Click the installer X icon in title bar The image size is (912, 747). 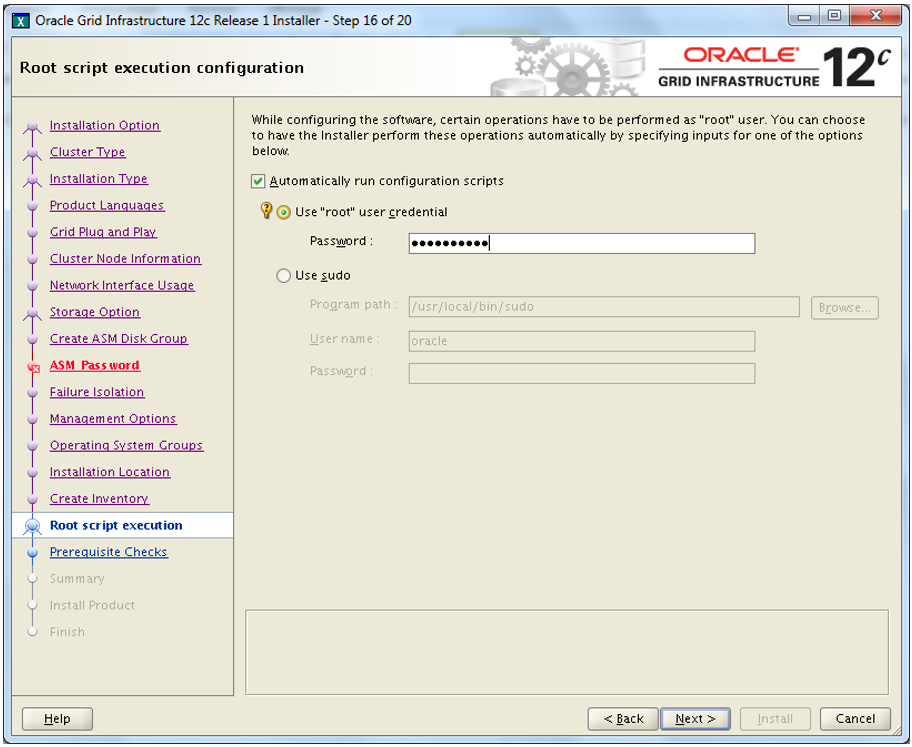tap(21, 21)
